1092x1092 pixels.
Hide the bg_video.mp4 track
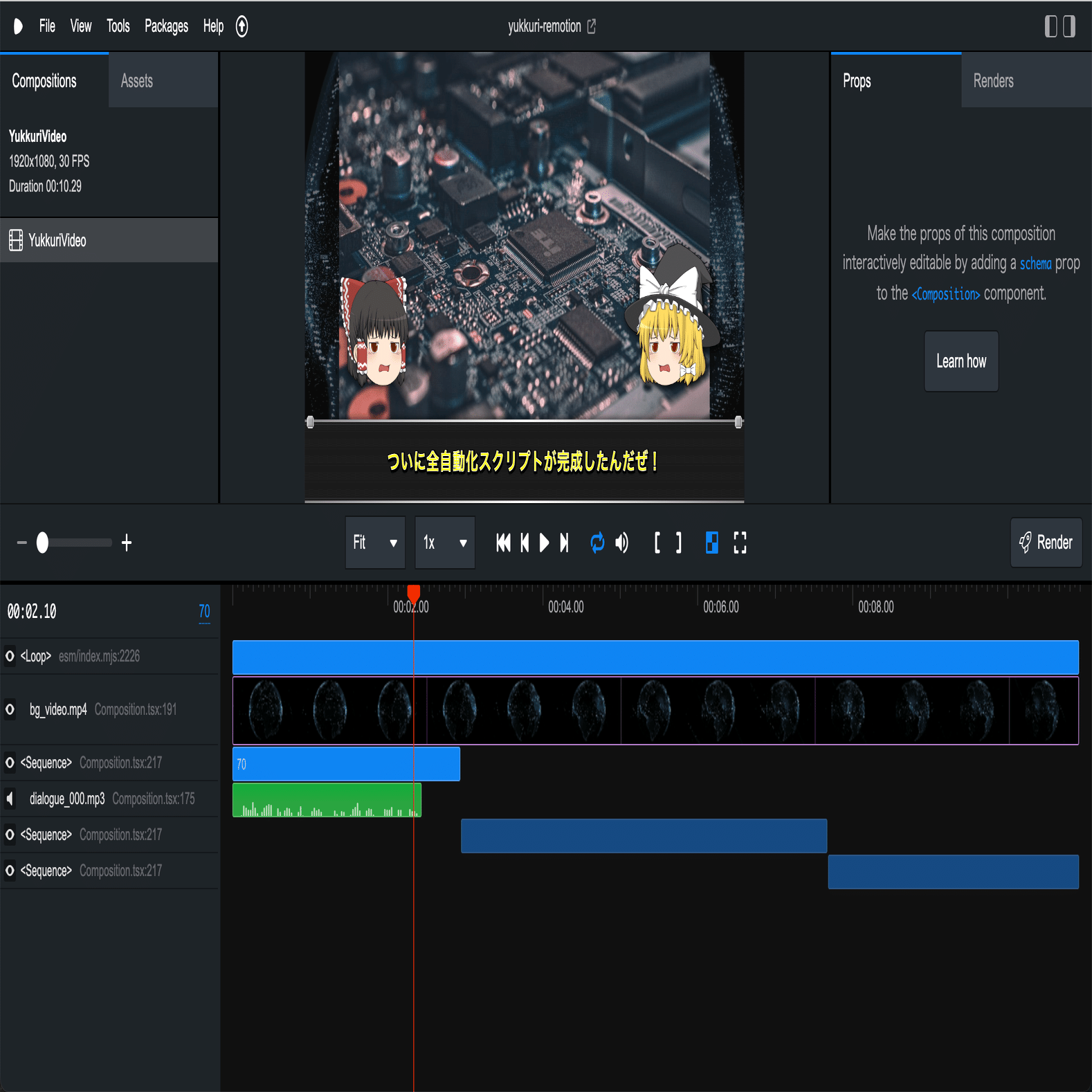(x=10, y=709)
